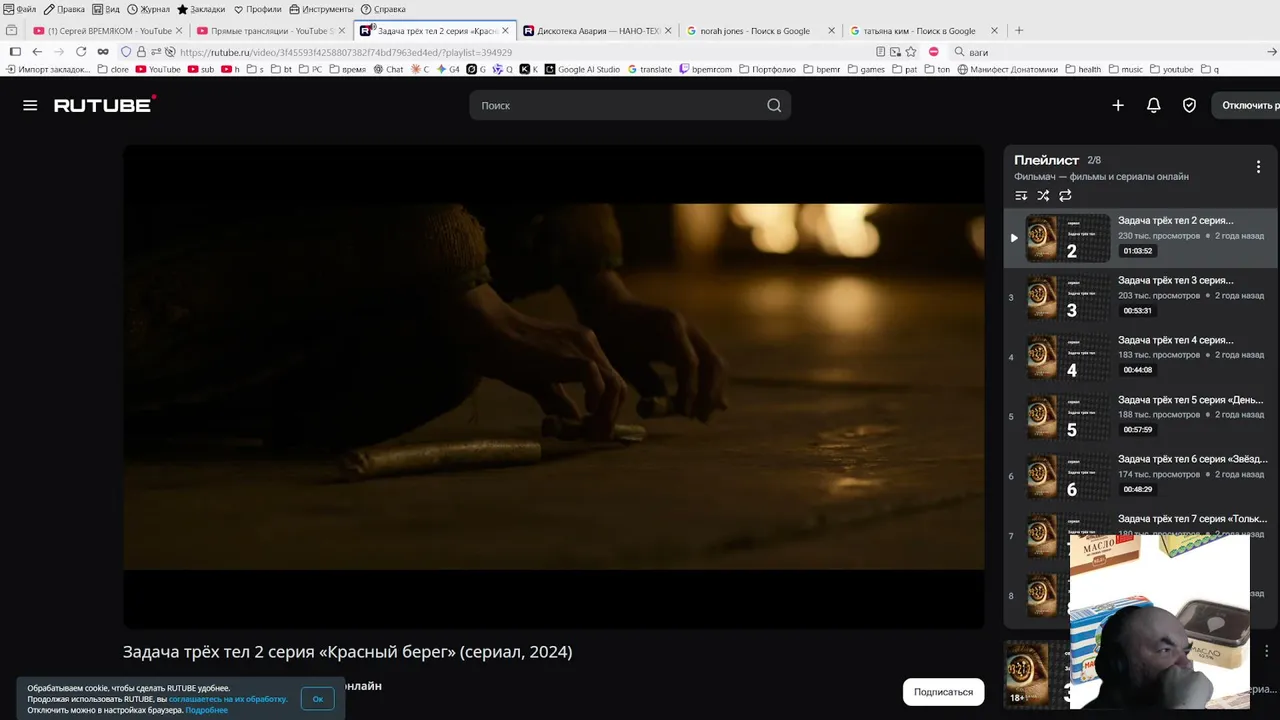Open the Справка menu
This screenshot has height=720, width=1280.
click(x=383, y=9)
